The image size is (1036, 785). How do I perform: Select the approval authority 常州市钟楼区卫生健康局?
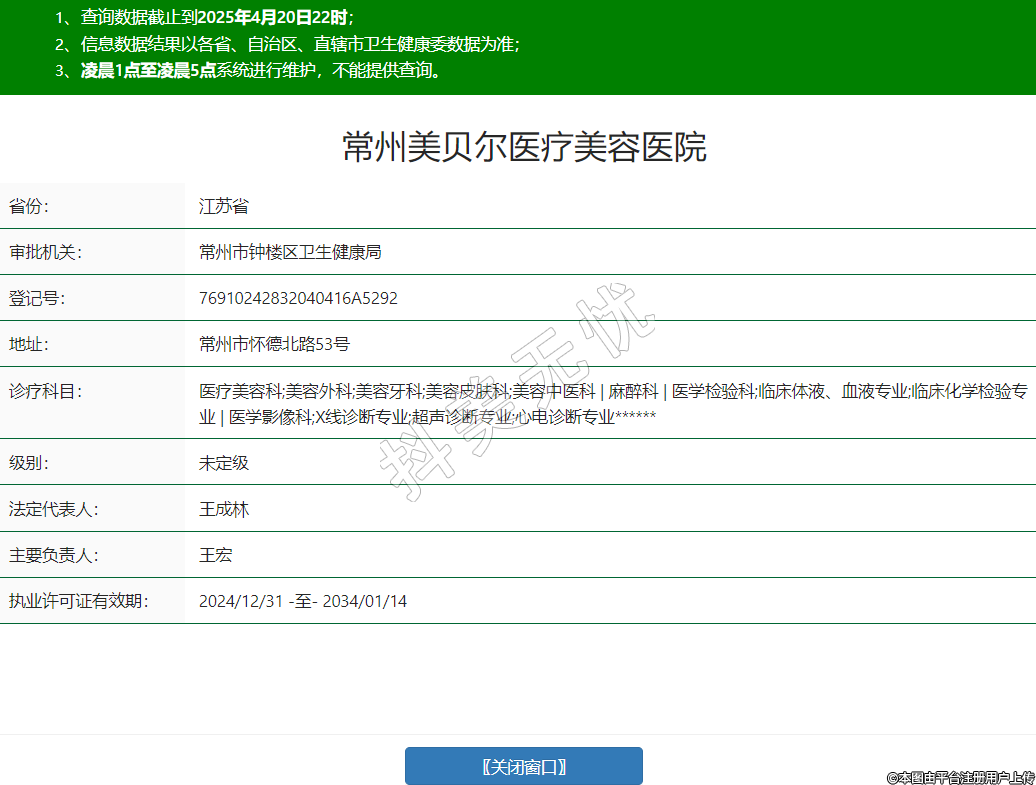(x=290, y=253)
